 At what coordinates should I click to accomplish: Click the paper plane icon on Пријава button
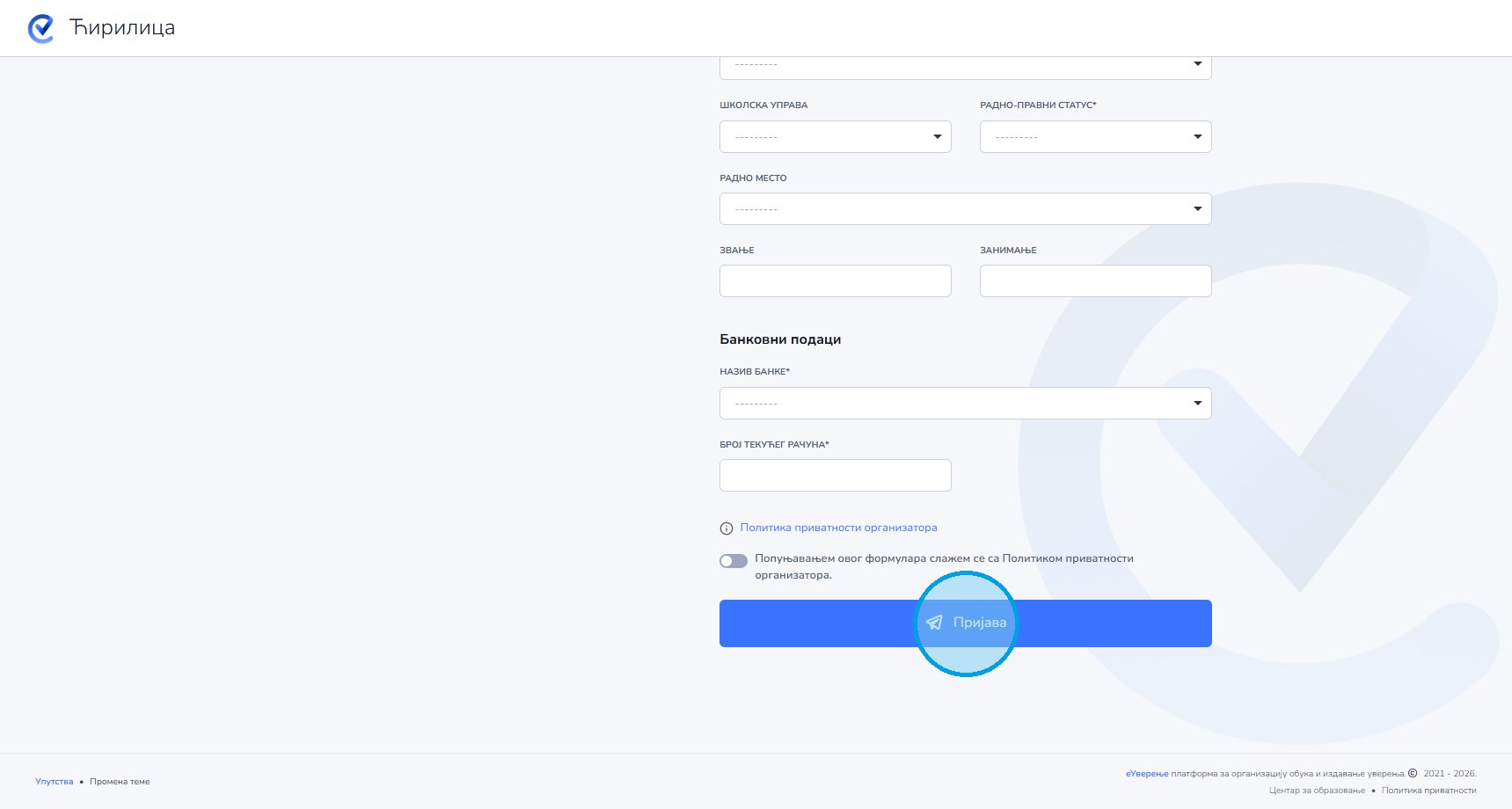(934, 623)
